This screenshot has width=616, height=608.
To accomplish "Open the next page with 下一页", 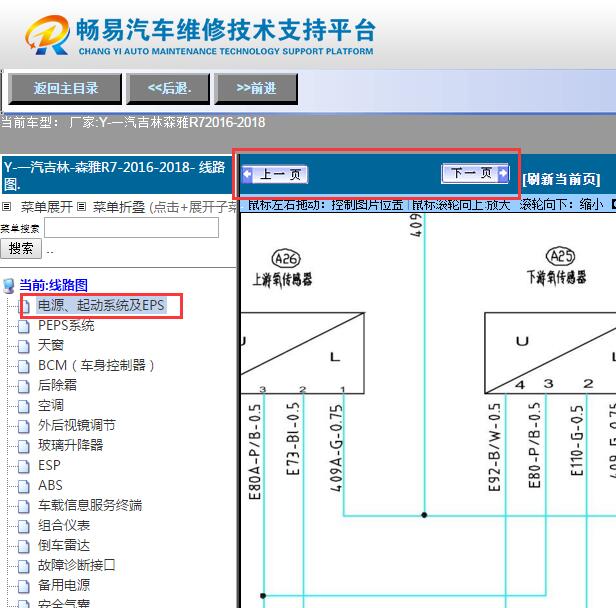I will click(x=475, y=173).
